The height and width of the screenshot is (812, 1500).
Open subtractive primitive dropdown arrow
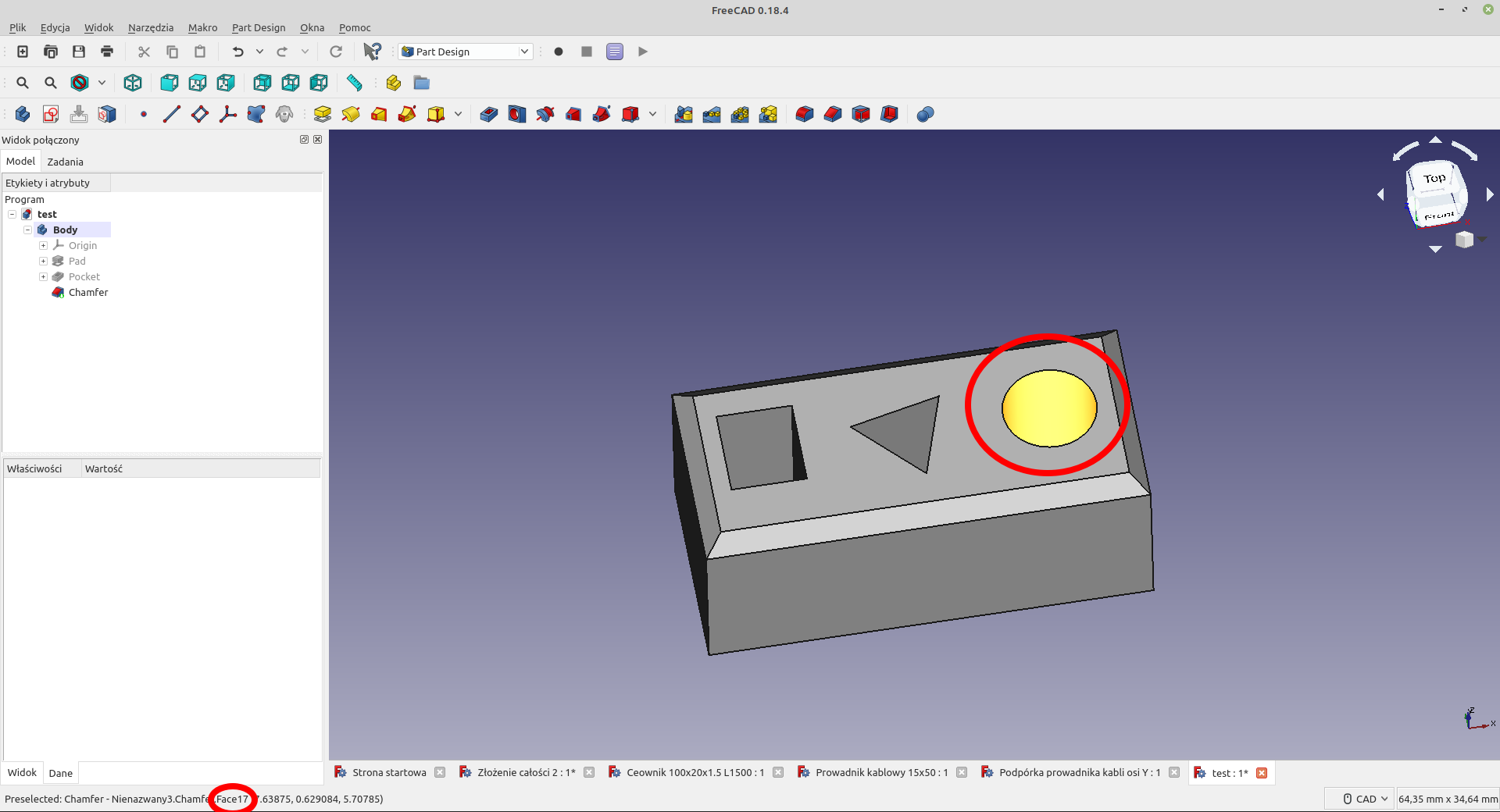click(652, 114)
